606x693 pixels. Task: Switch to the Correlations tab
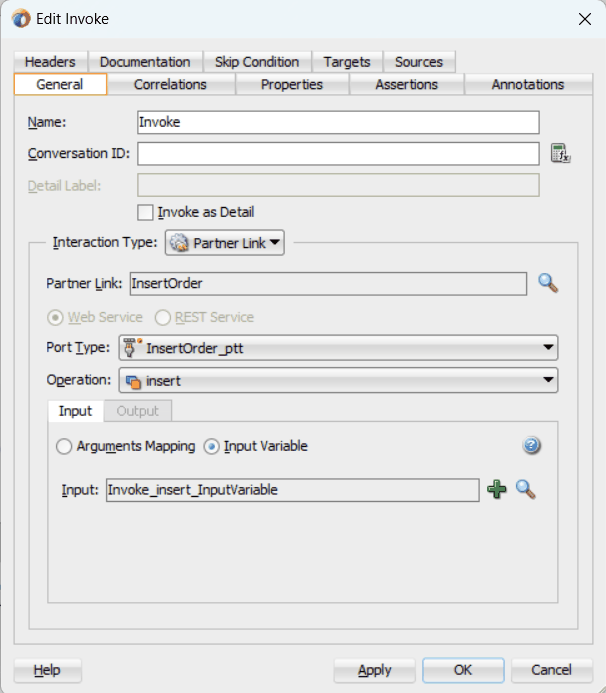point(171,84)
